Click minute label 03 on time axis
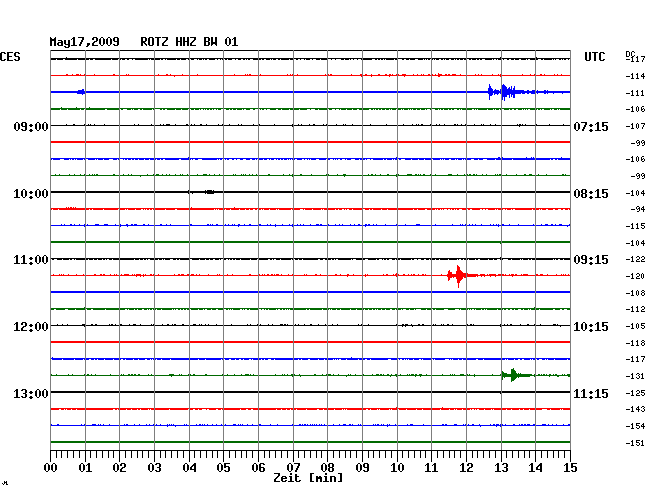 click(154, 468)
